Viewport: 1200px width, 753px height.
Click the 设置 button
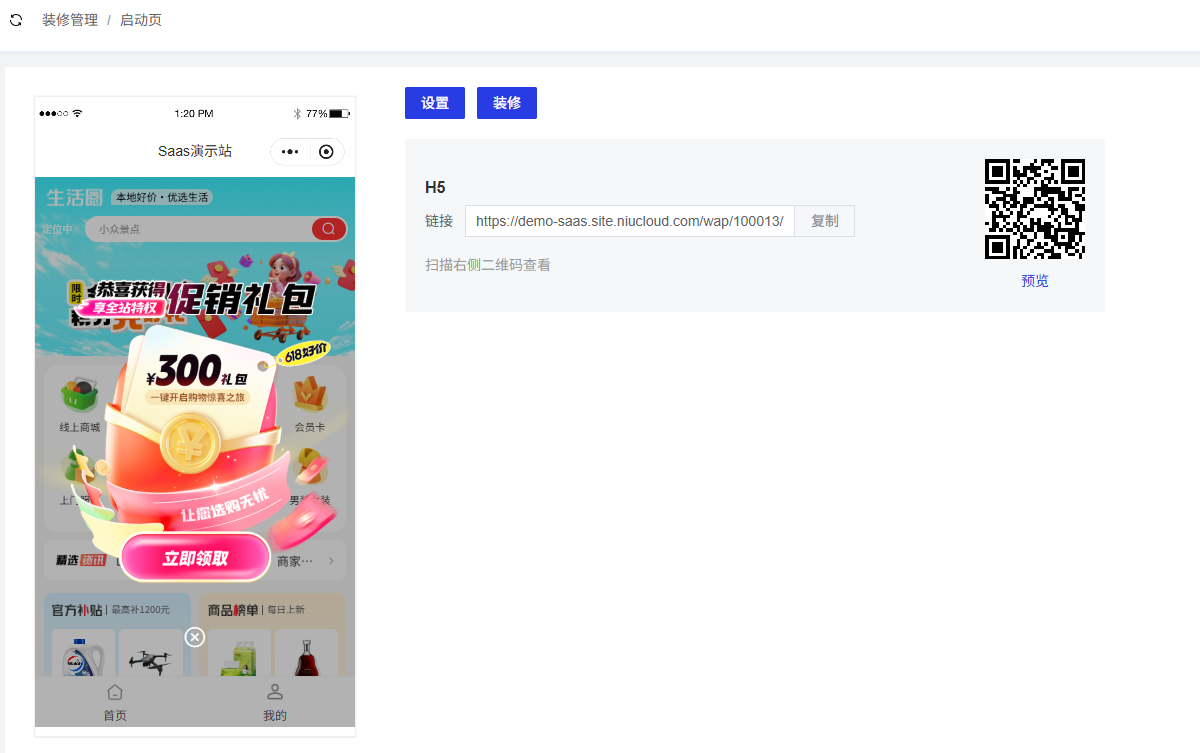point(435,103)
